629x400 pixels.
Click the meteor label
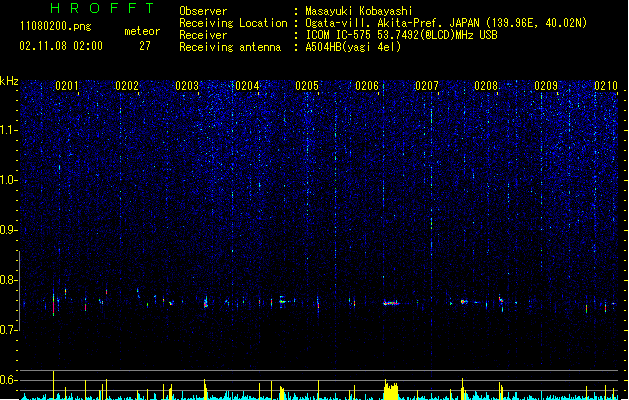(142, 31)
